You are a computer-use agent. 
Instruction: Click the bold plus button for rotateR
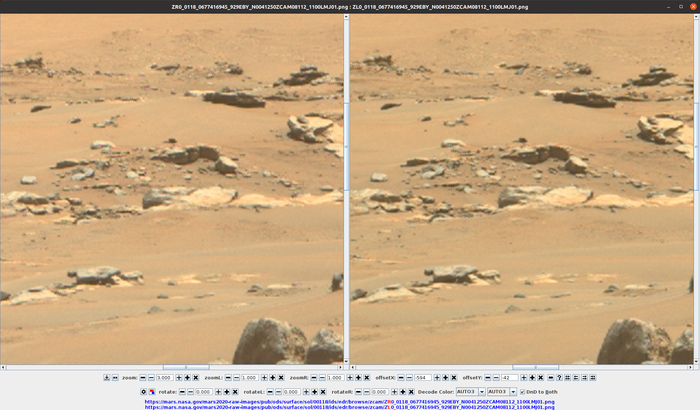[403, 392]
